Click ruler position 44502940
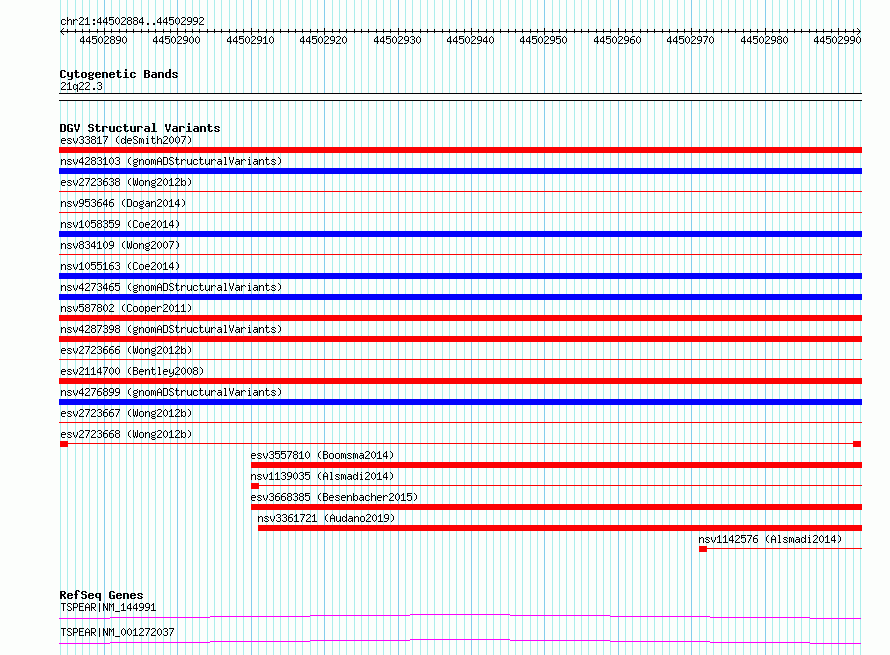Image resolution: width=890 pixels, height=655 pixels. tap(471, 40)
